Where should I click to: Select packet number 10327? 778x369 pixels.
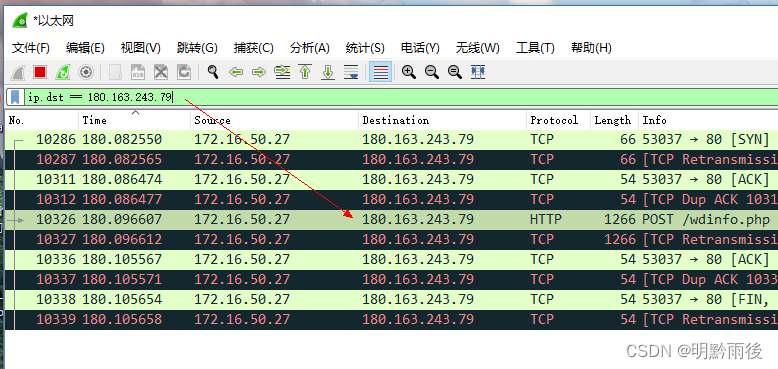[x=391, y=239]
